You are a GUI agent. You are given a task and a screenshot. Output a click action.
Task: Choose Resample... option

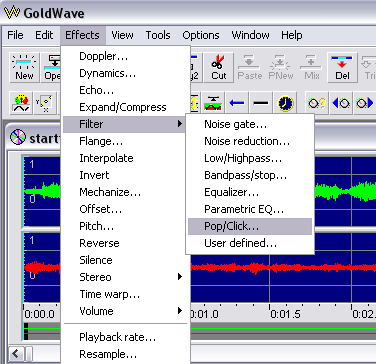coord(124,354)
